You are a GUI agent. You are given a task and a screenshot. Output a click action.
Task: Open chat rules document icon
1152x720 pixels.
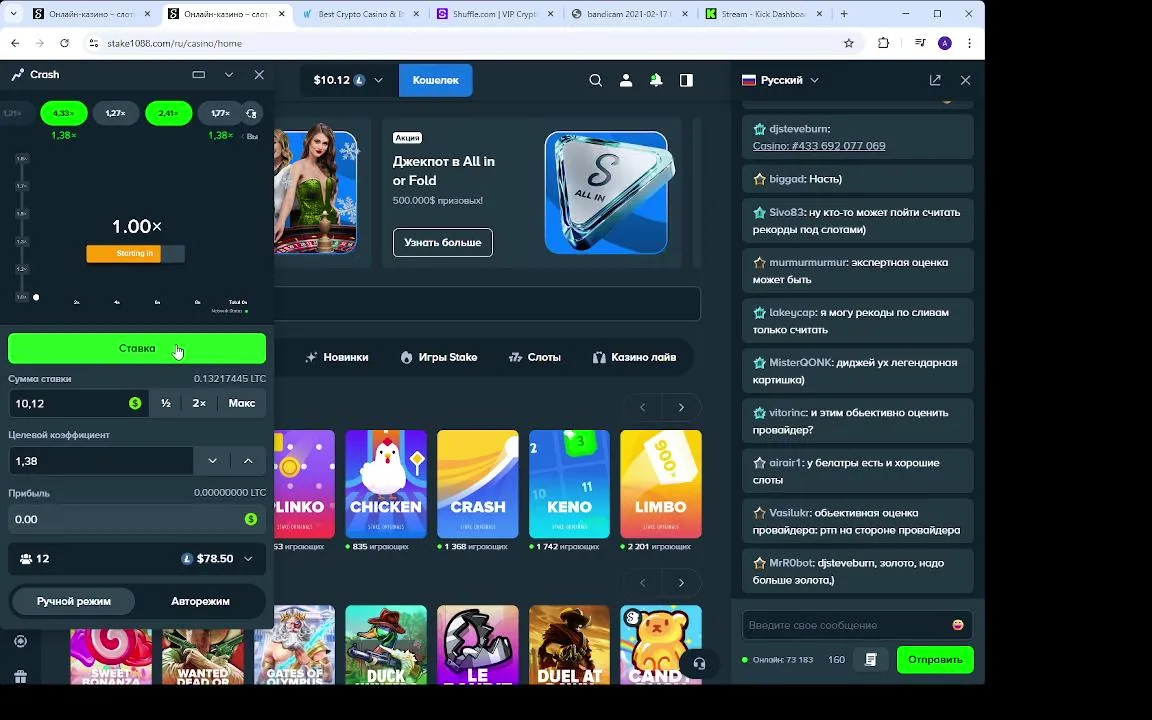[x=871, y=660]
